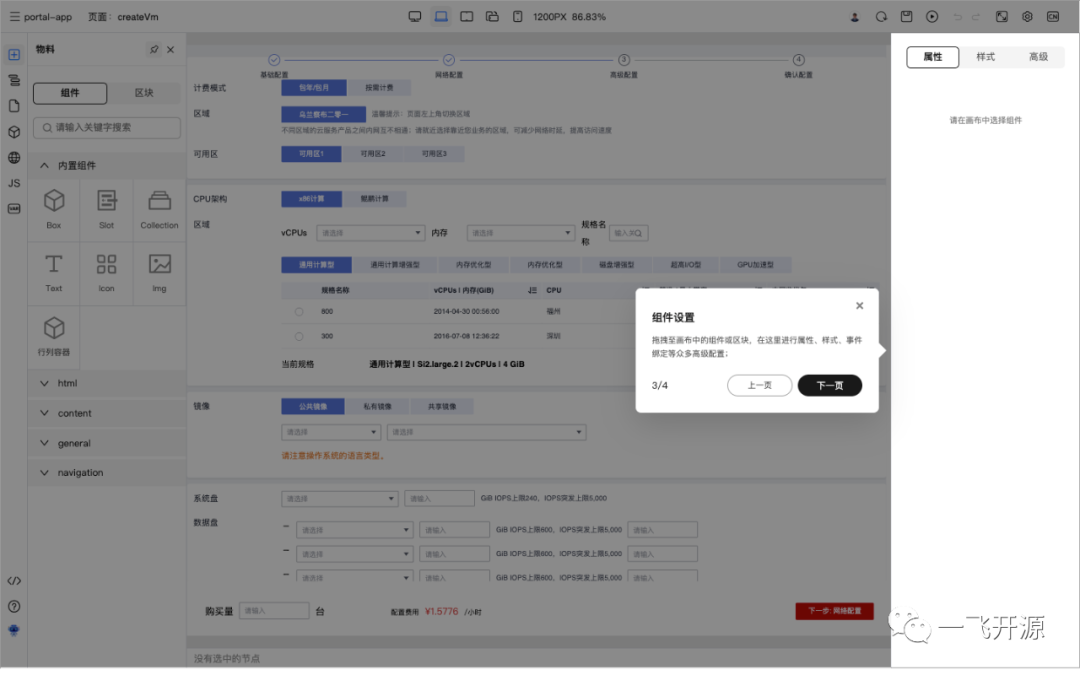The height and width of the screenshot is (675, 1080).
Task: Click the user avatar icon in toolbar
Action: click(x=855, y=17)
